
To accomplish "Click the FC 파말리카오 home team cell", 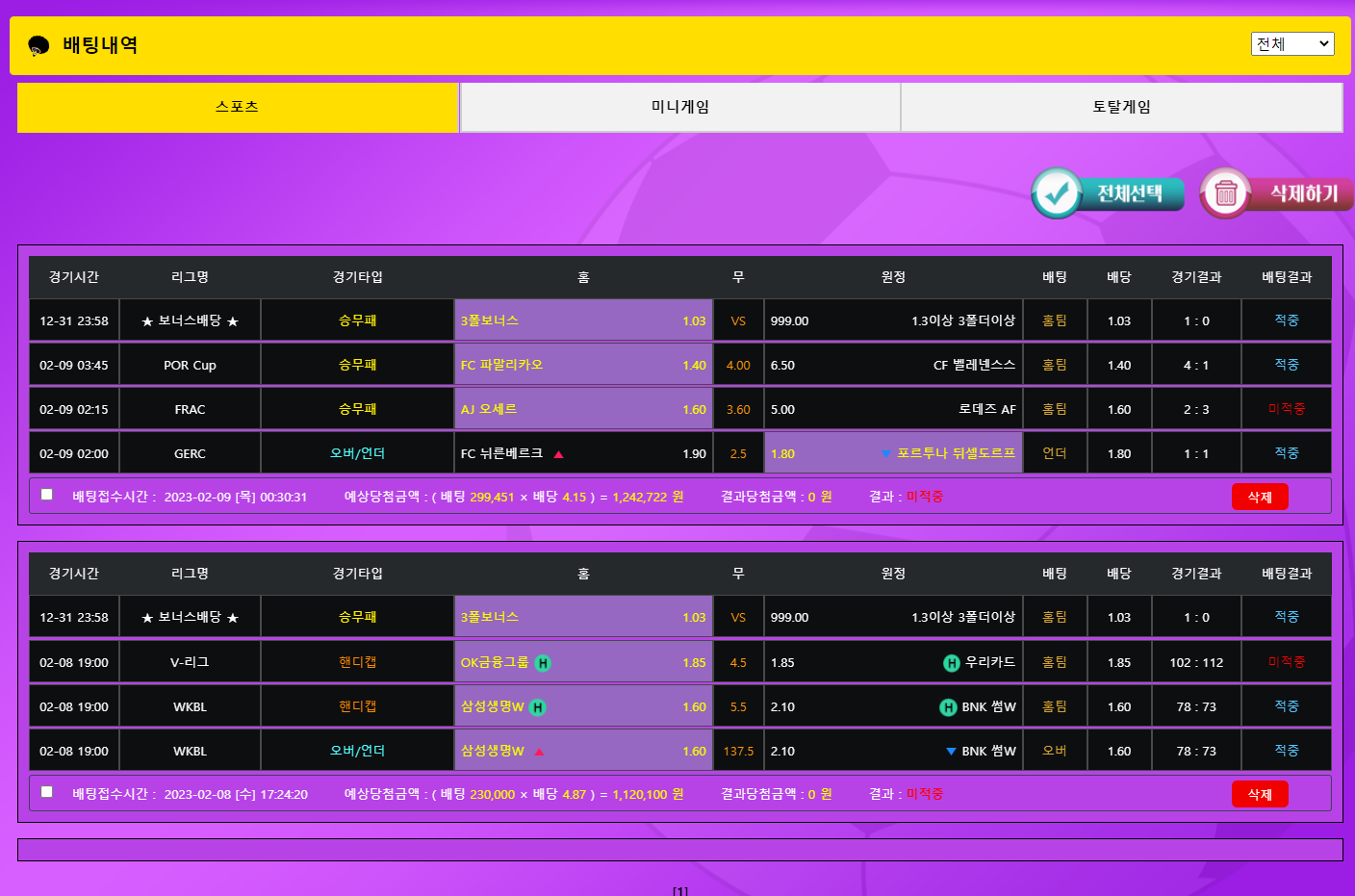I will click(582, 365).
